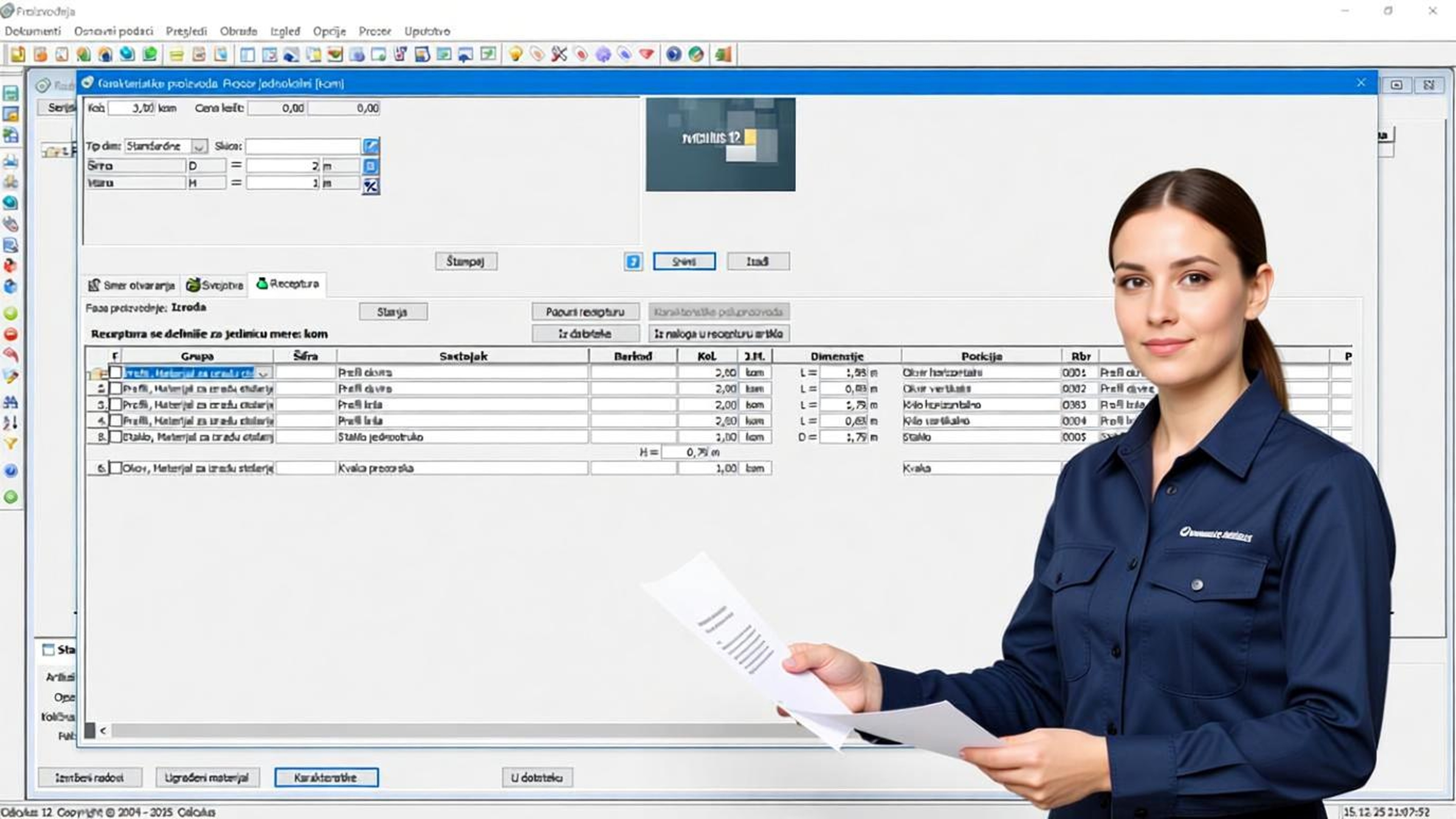1456x819 pixels.
Task: Click the blue help icon beside Snimi
Action: (x=633, y=262)
